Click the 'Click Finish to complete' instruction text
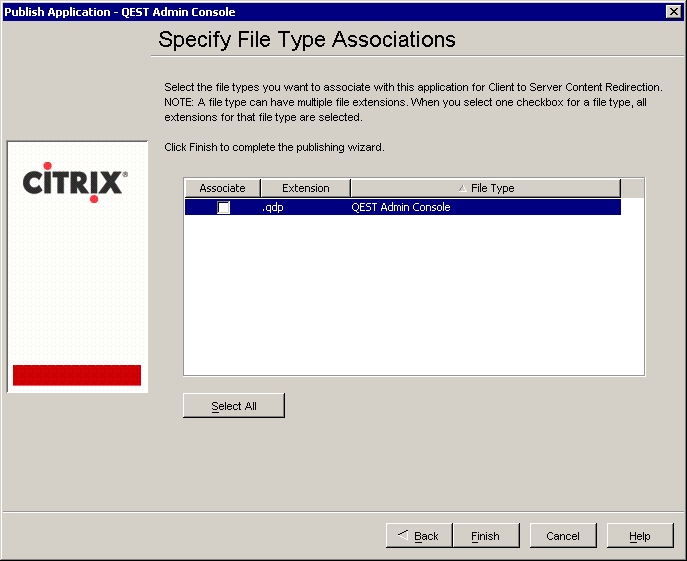The height and width of the screenshot is (561, 687). (274, 147)
